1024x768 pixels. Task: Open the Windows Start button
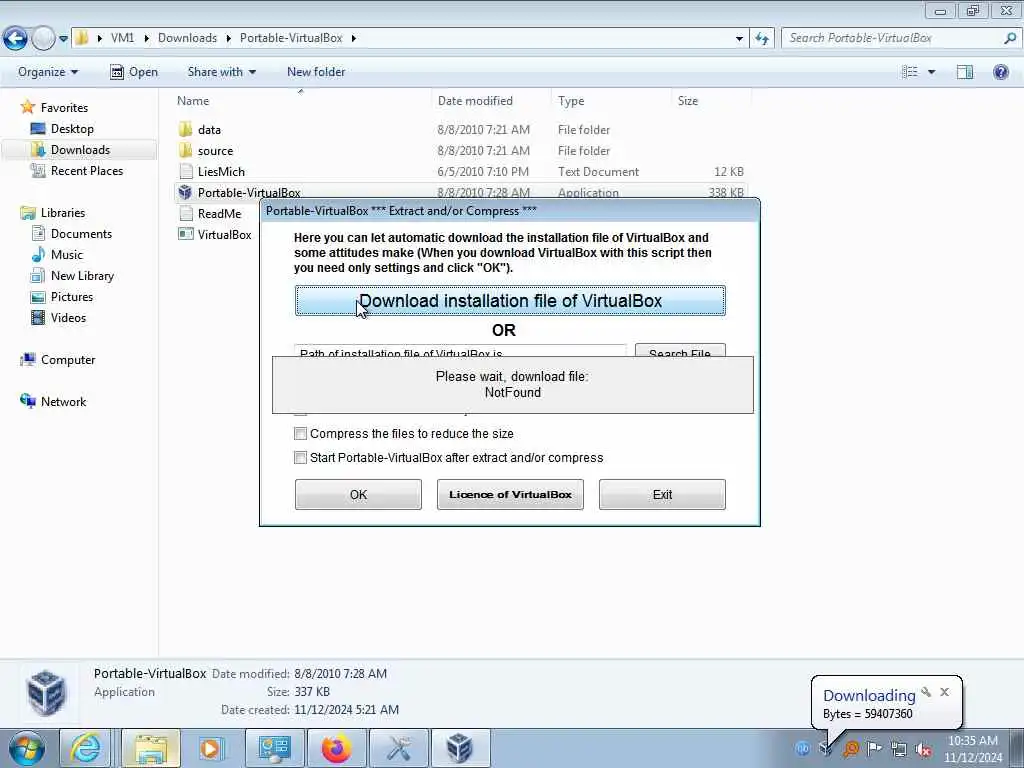26,748
